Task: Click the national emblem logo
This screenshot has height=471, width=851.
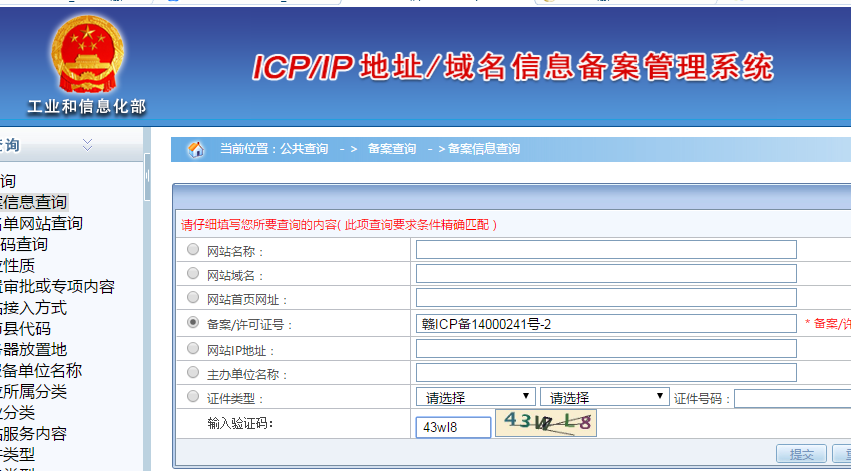Action: (86, 56)
